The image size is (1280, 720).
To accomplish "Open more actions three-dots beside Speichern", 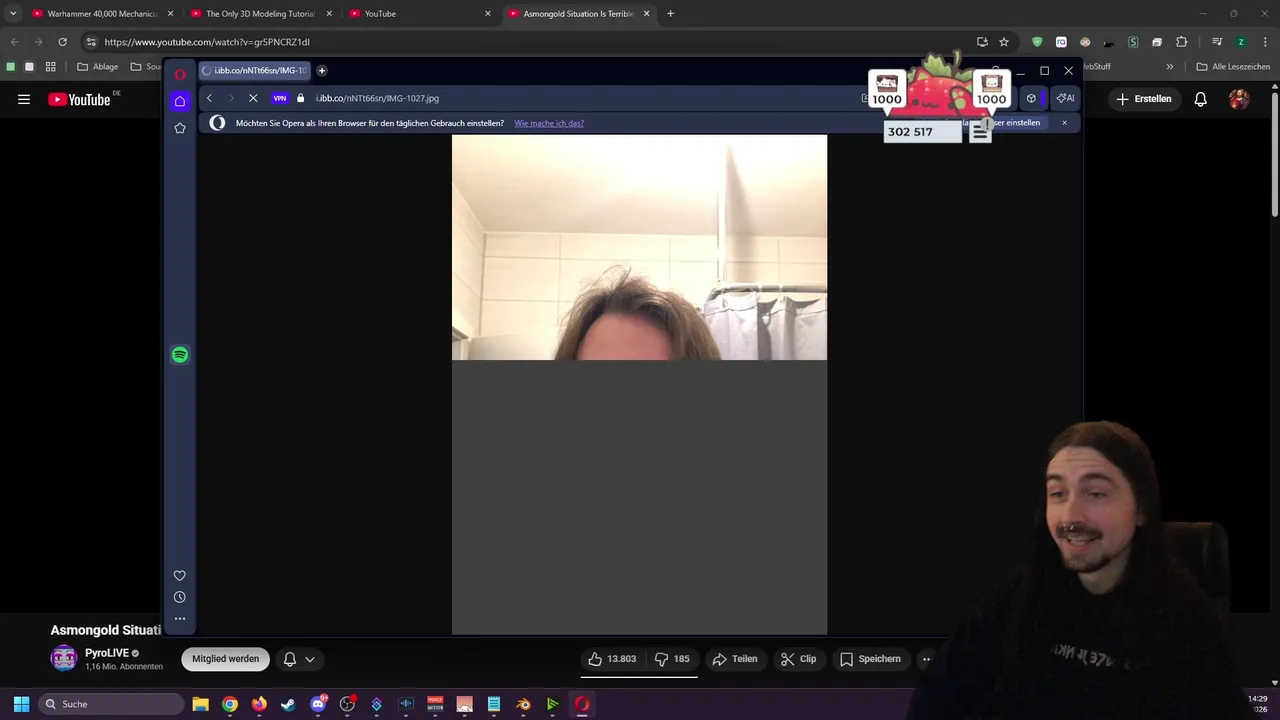I will point(926,659).
